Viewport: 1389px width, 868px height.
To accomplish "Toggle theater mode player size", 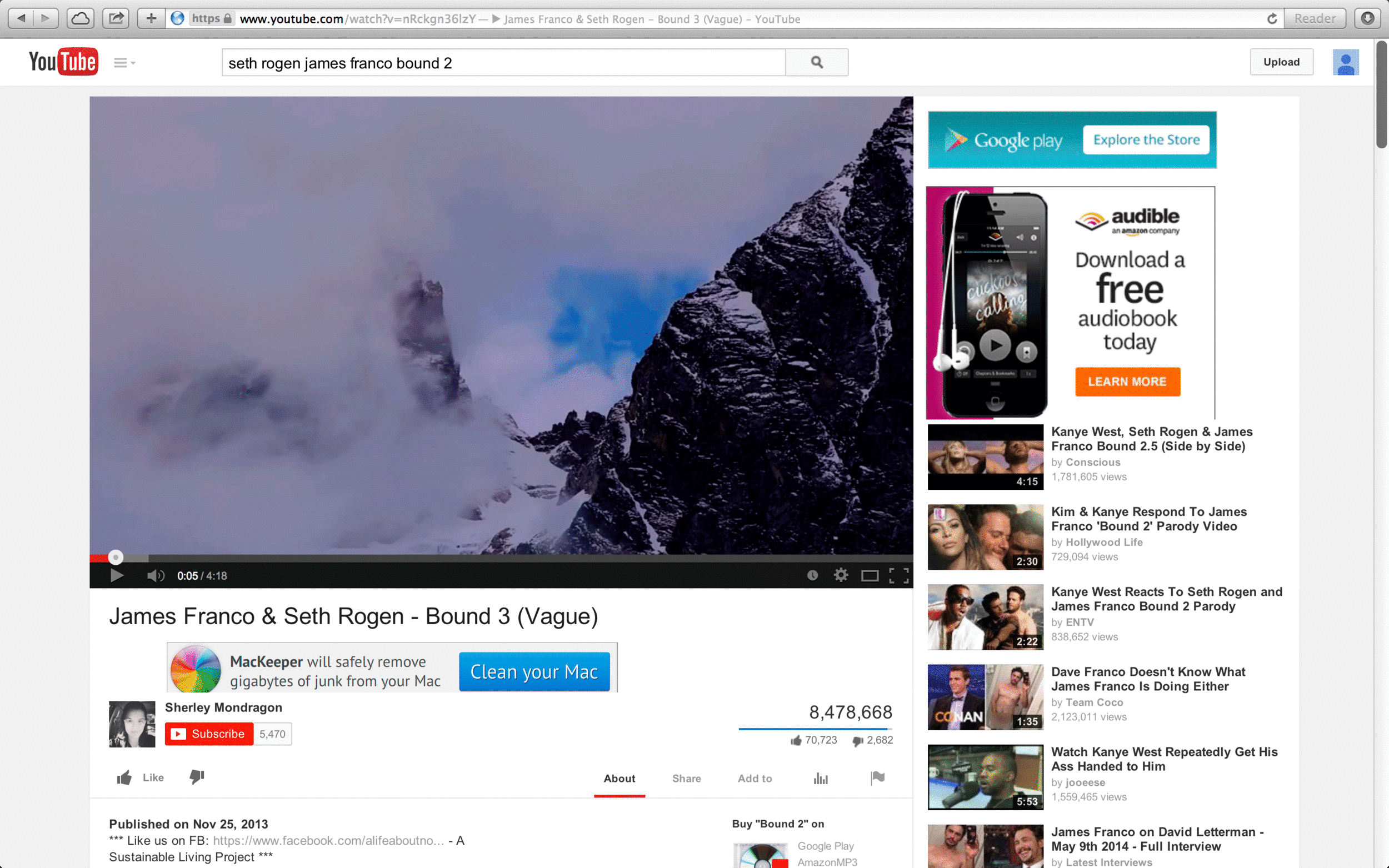I will (870, 575).
